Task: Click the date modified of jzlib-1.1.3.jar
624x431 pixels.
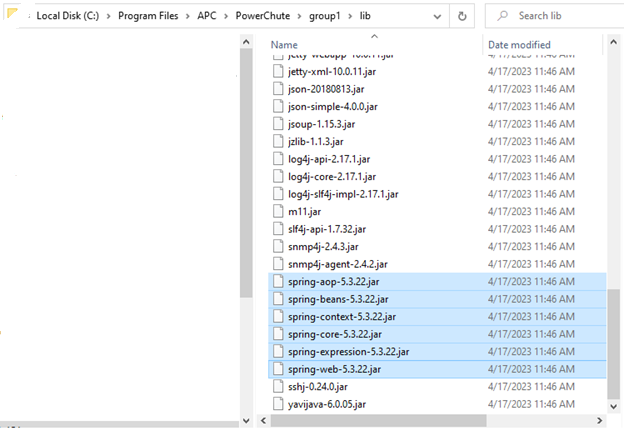Action: 531,142
